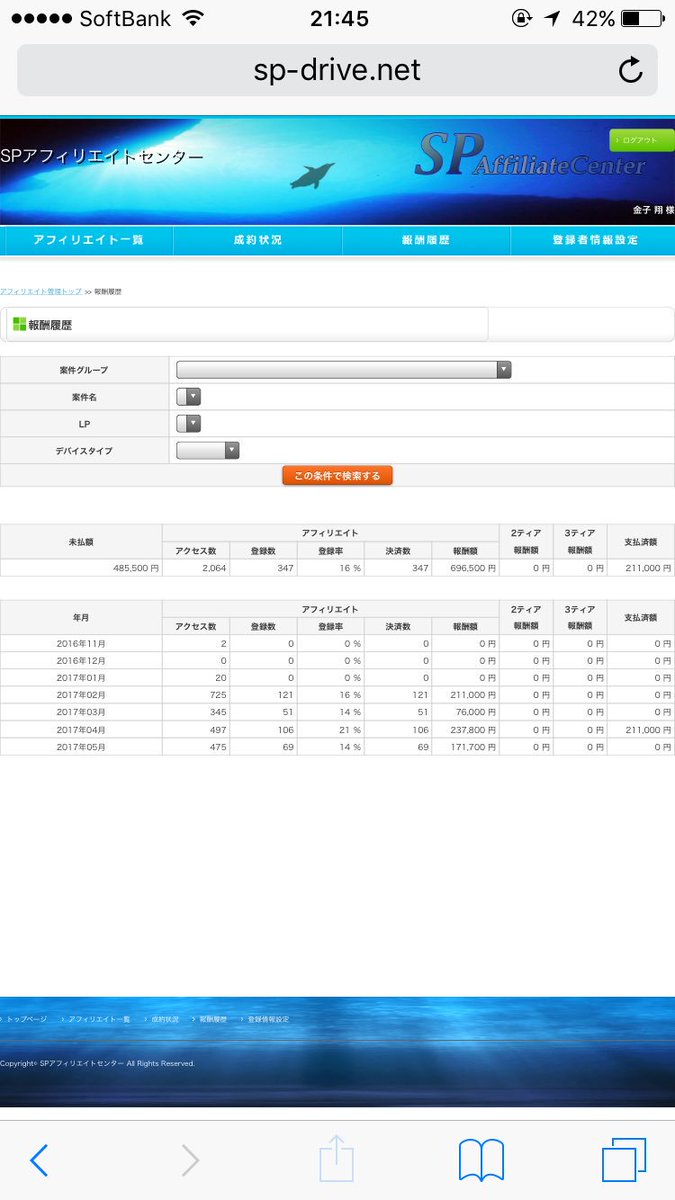Open the 登録者情報設定 tab
The height and width of the screenshot is (1200, 675).
click(x=594, y=240)
